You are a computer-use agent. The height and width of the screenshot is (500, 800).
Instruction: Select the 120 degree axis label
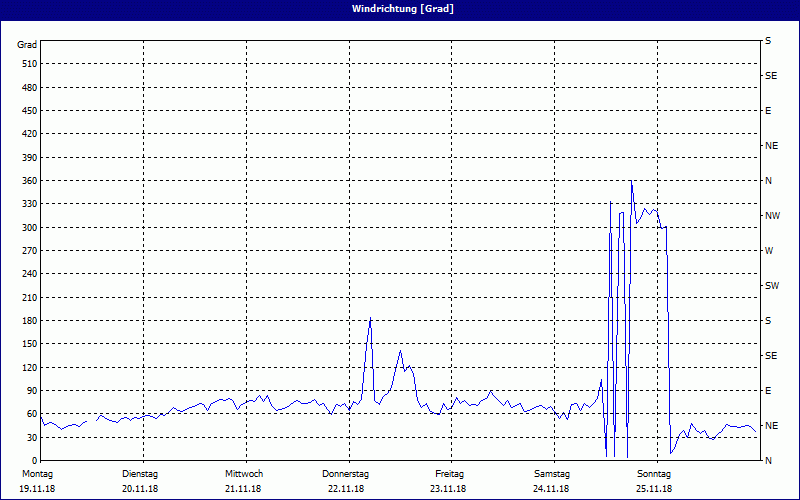coord(30,367)
